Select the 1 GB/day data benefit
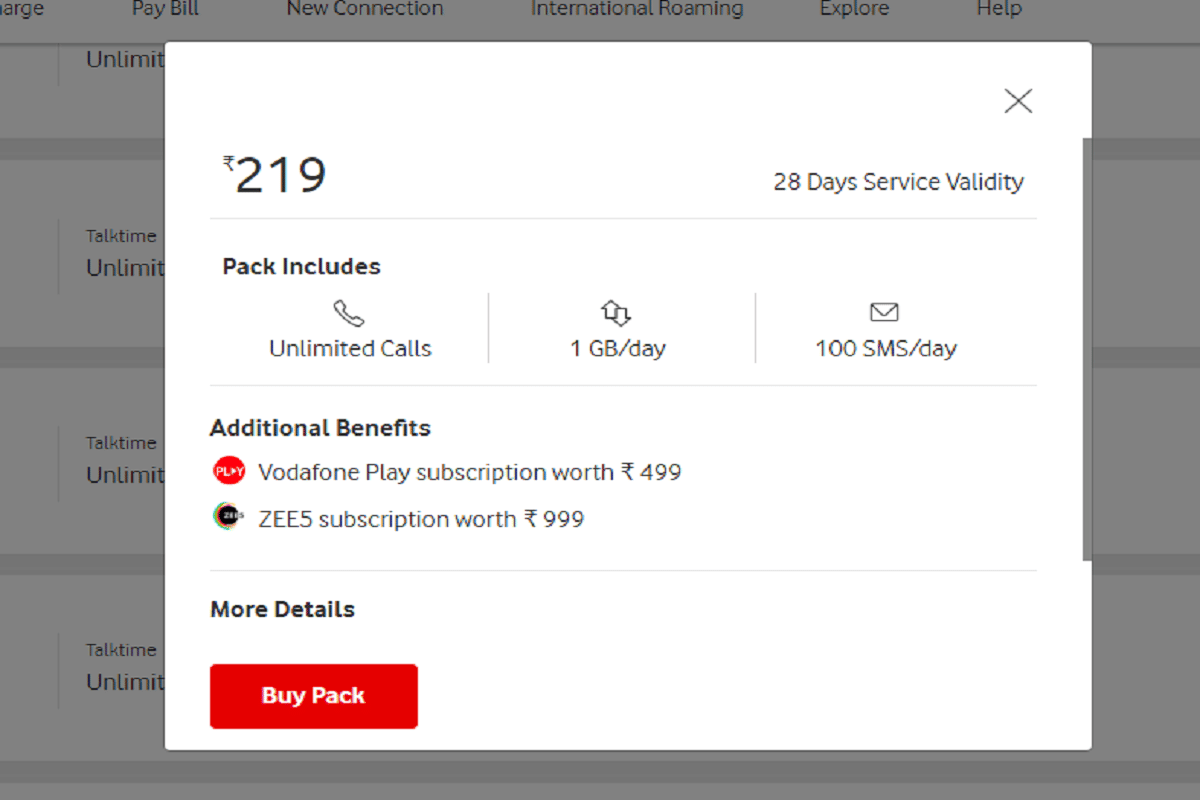The width and height of the screenshot is (1200, 800). point(617,348)
